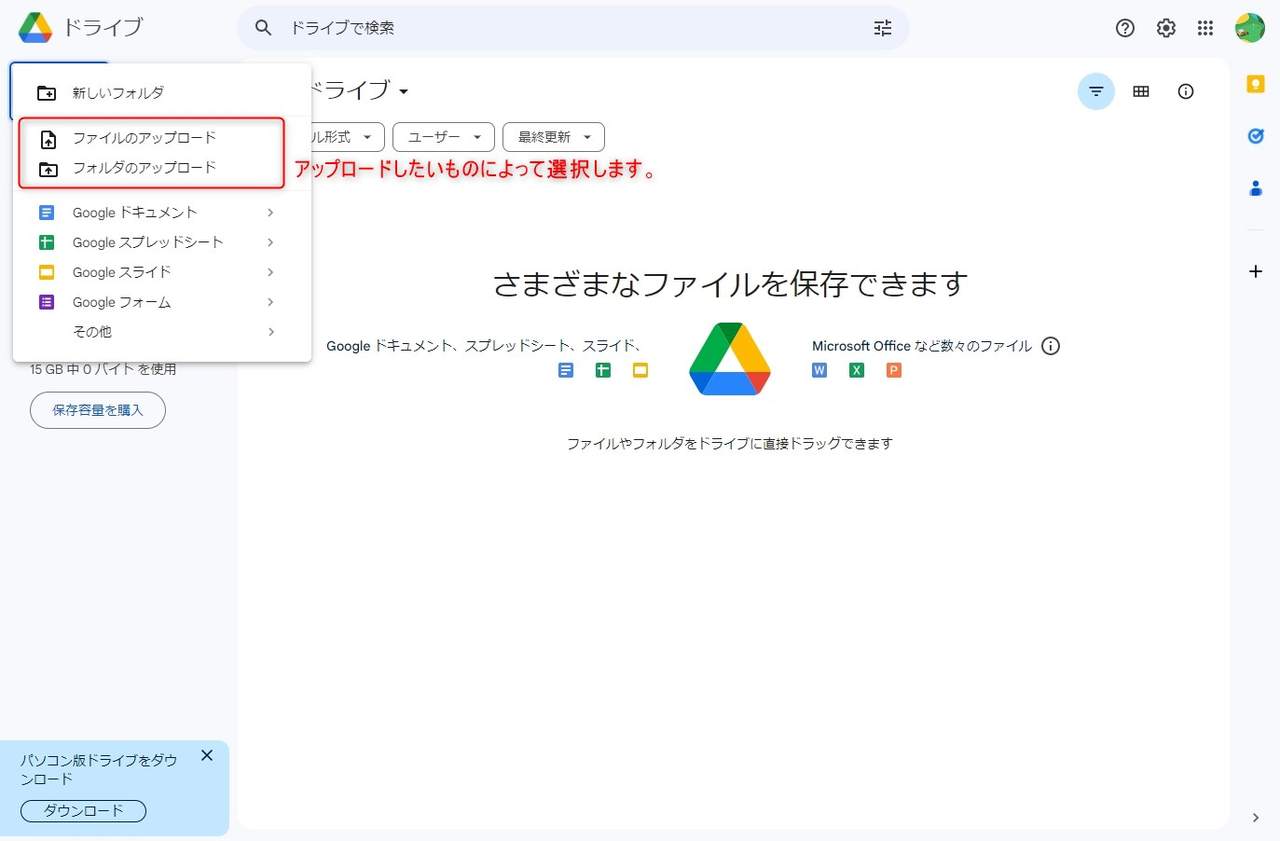
Task: Click the folder upload icon
Action: [47, 169]
